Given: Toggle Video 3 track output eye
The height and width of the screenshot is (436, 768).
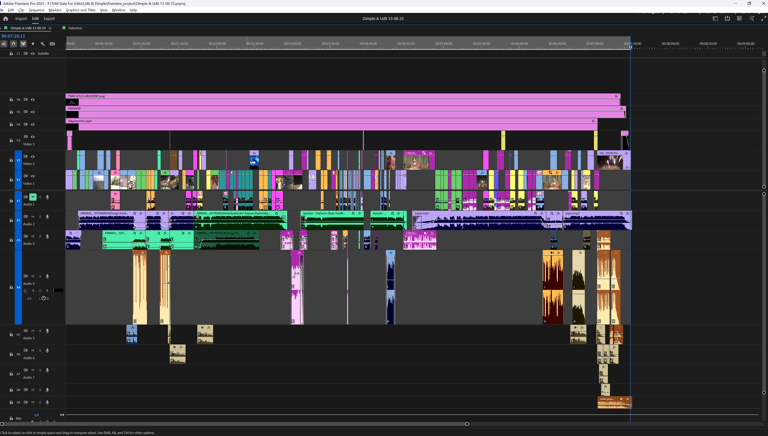Looking at the screenshot, I should (x=33, y=137).
